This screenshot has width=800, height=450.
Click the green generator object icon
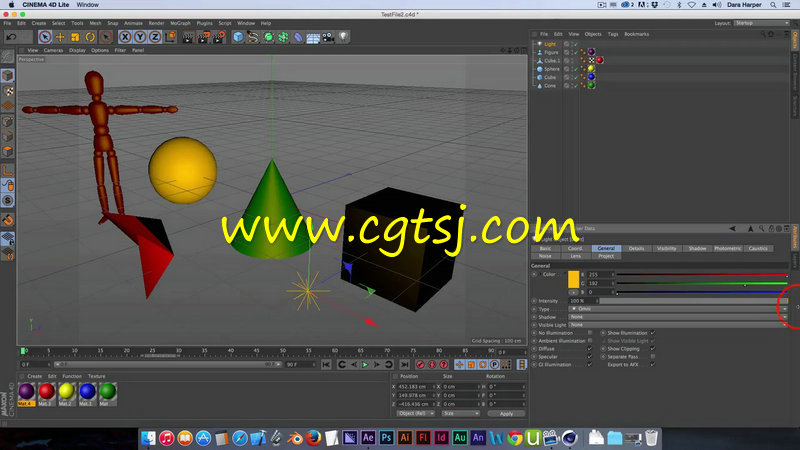pyautogui.click(x=268, y=37)
